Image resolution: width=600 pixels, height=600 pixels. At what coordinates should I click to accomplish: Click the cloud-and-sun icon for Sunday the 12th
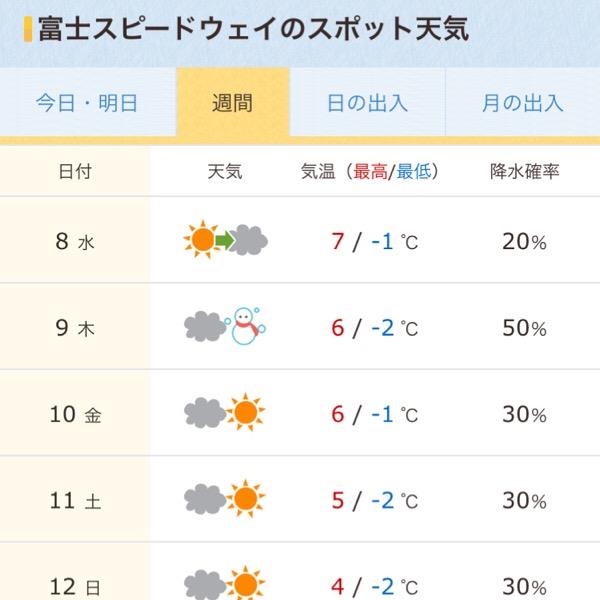(225, 583)
